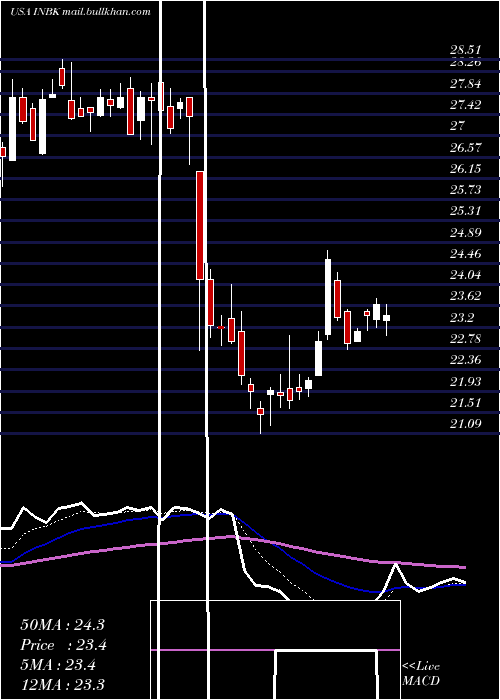This screenshot has width=500, height=700.
Task: Click the lowest red candle near 21.51
Action: coord(260,411)
